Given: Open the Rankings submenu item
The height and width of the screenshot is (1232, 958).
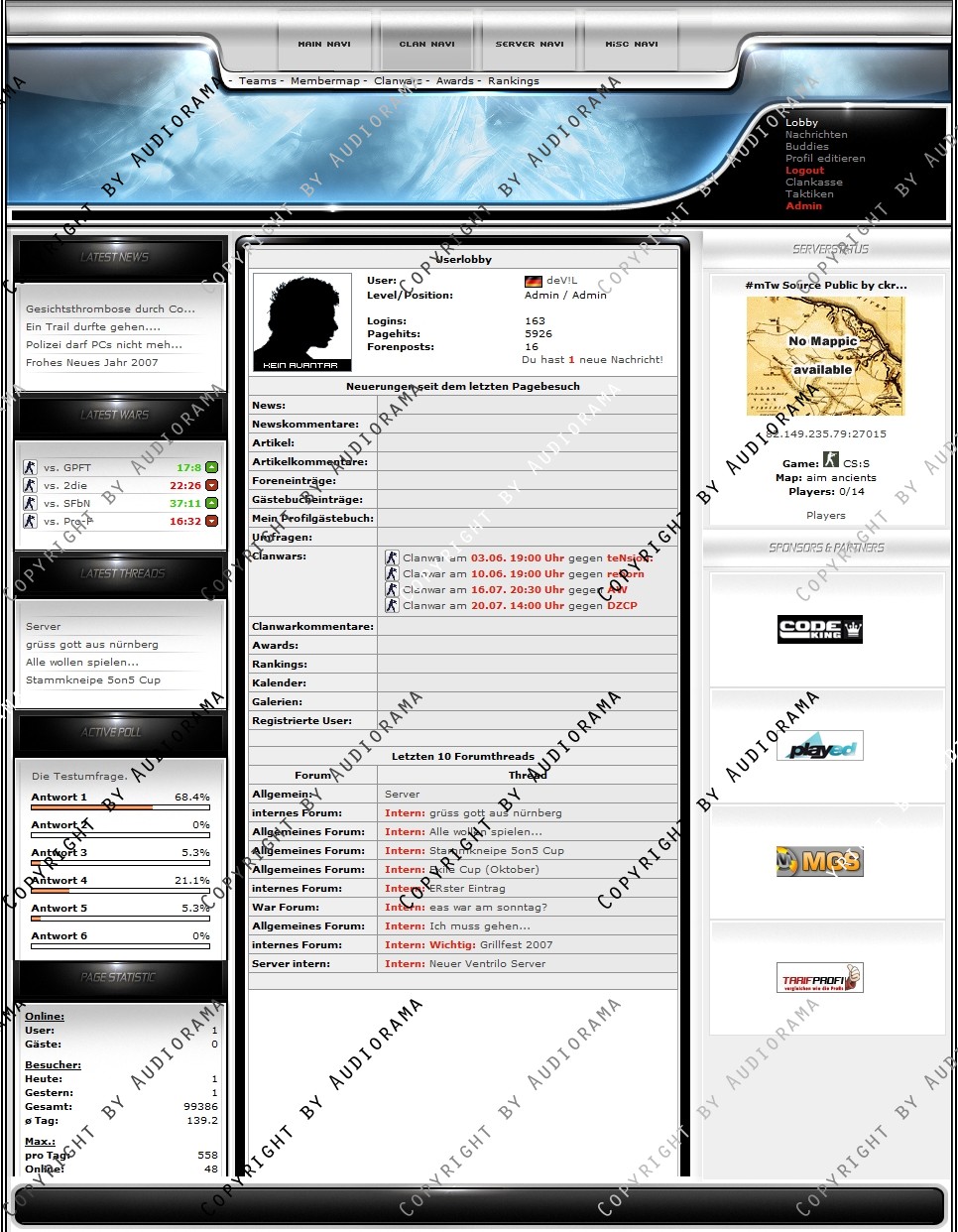Looking at the screenshot, I should [x=514, y=81].
